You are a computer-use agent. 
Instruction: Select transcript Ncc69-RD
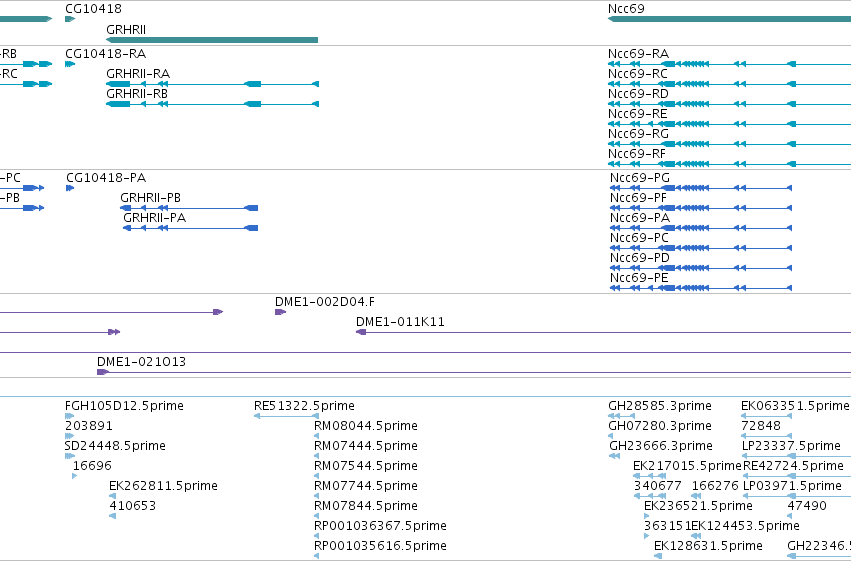click(x=638, y=94)
